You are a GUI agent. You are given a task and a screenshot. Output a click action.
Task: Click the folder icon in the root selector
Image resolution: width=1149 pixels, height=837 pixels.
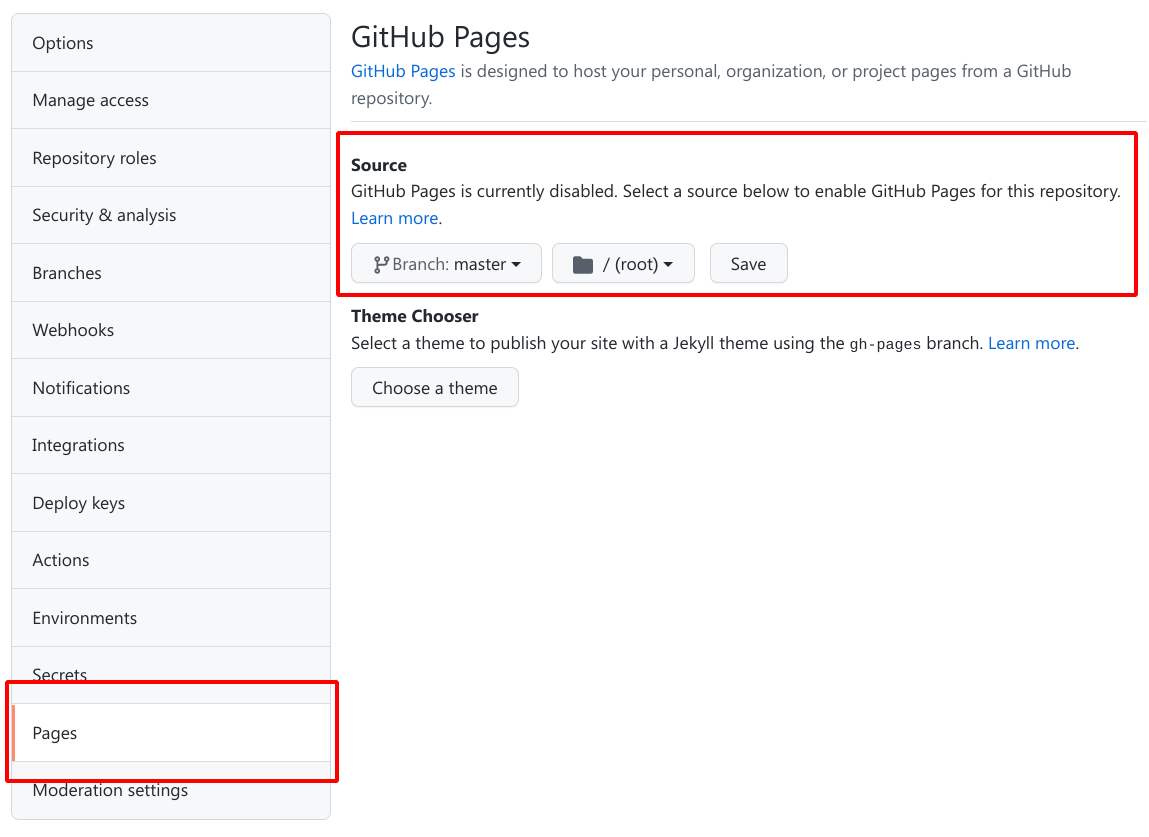[585, 263]
